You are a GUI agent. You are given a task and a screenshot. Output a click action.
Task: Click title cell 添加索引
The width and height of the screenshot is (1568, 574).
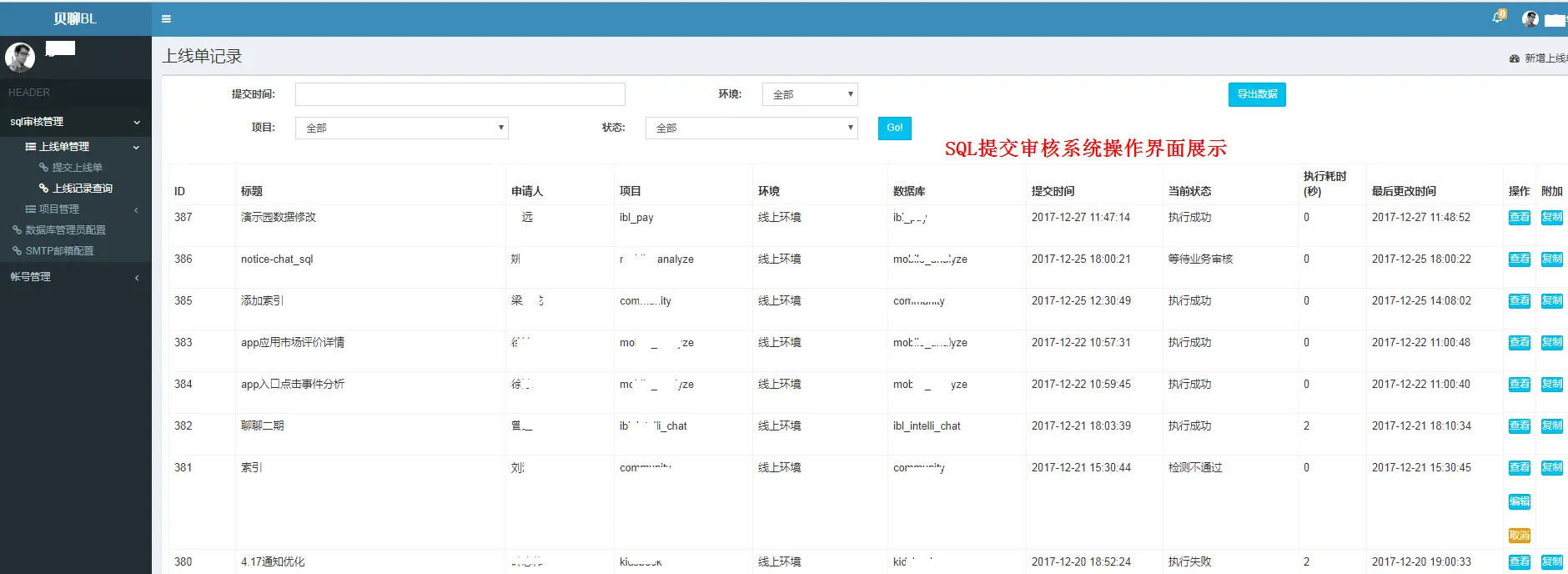point(262,300)
